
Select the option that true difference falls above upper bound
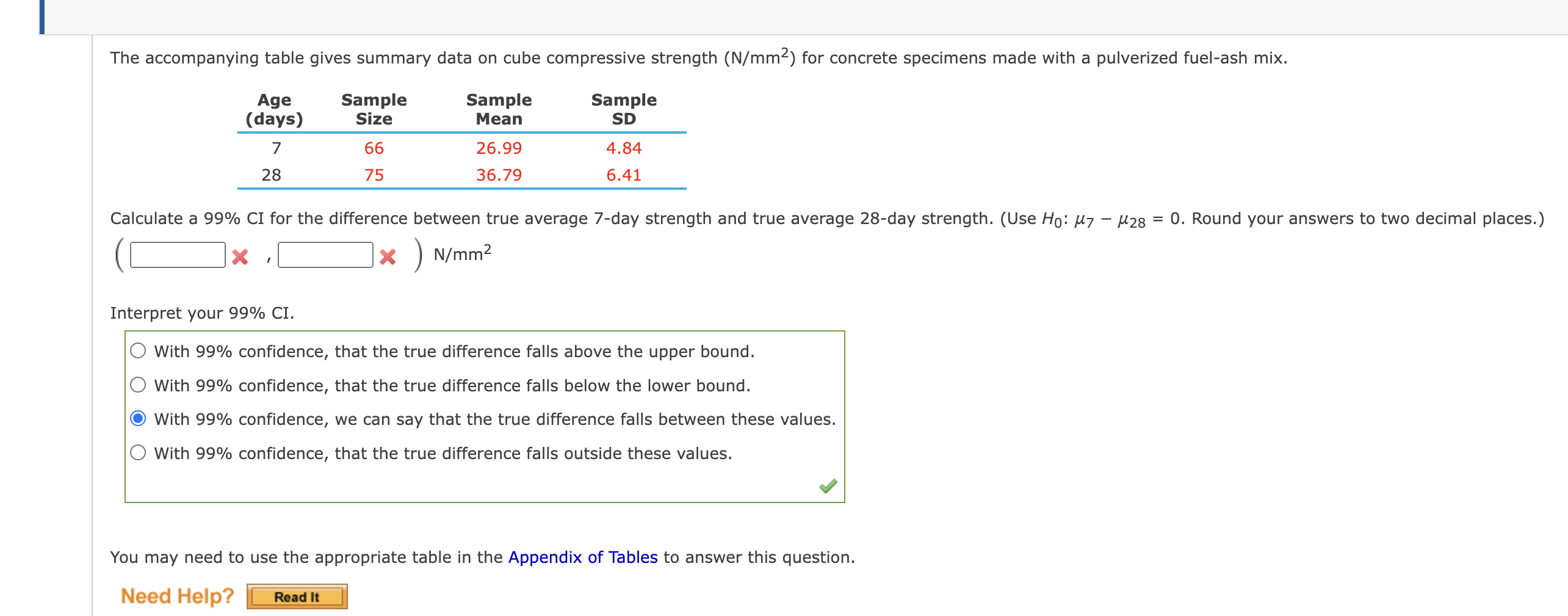coord(139,350)
